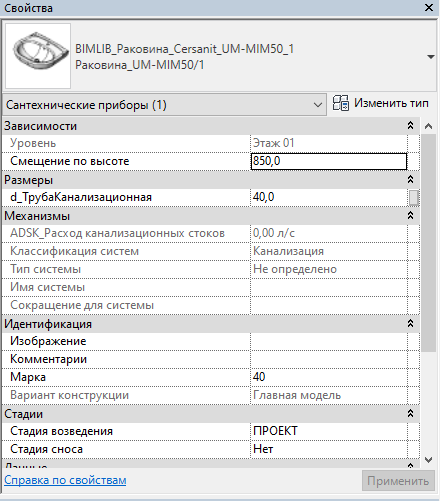The height and width of the screenshot is (501, 440).
Task: Click the Имя системы parameter label
Action: tap(48, 287)
